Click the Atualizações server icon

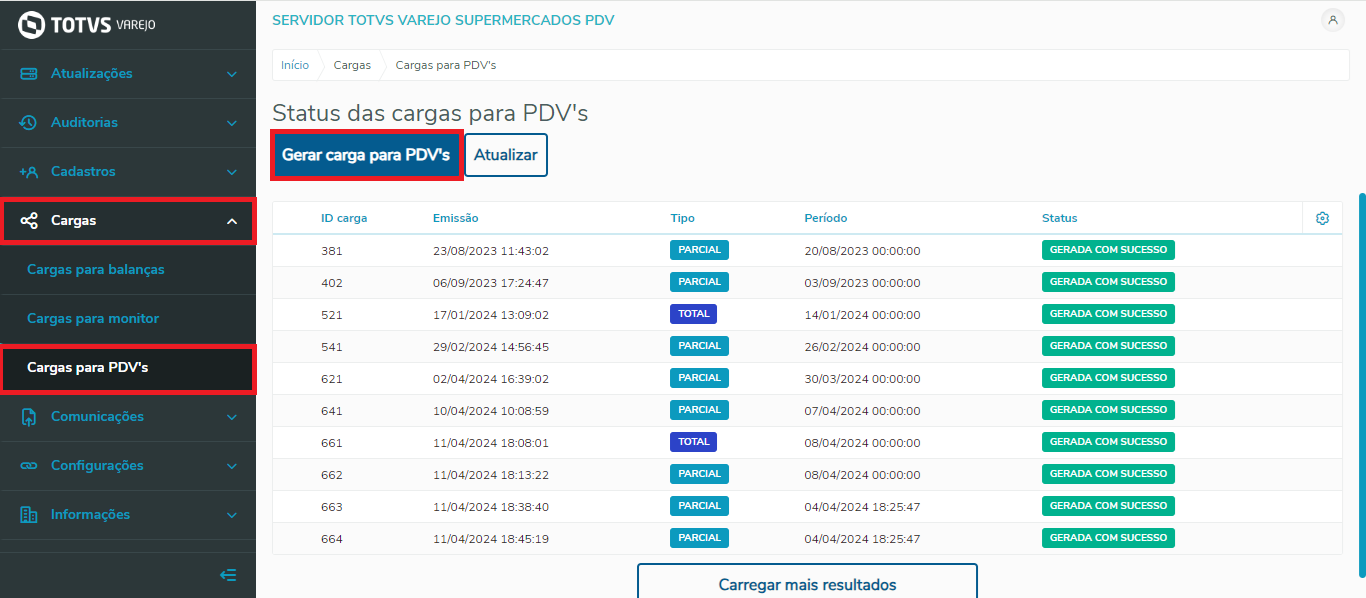[x=29, y=74]
